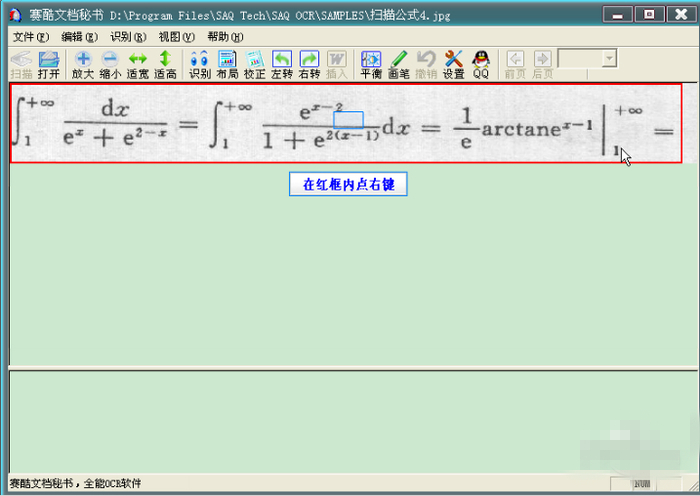Close the 赛酷文档秘书 window
This screenshot has height=496, width=700.
681,15
